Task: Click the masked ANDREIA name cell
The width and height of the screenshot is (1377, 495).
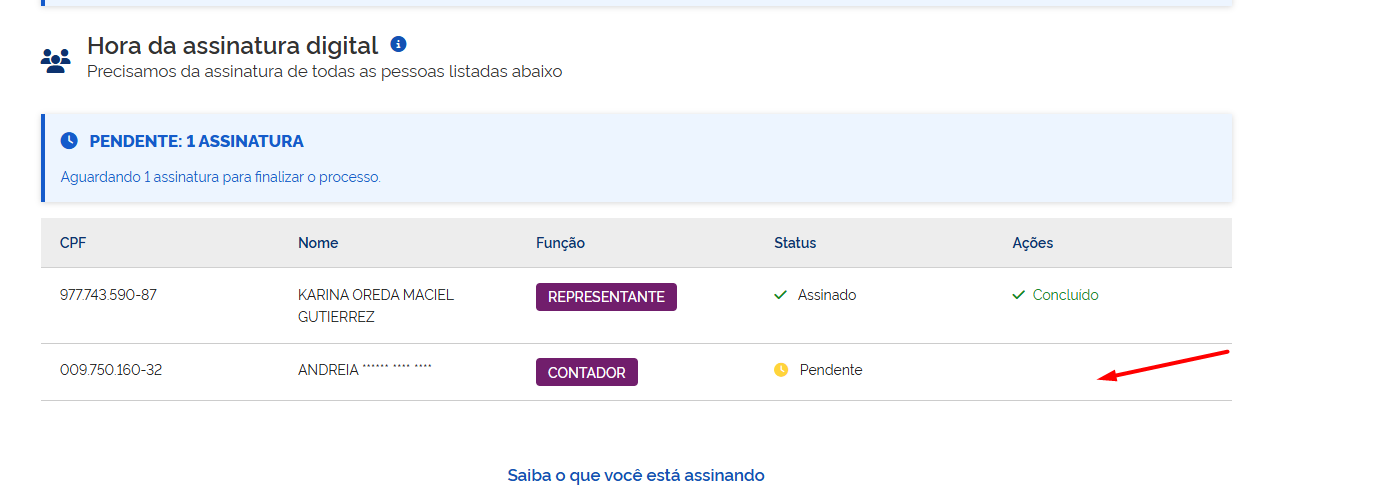Action: coord(365,370)
